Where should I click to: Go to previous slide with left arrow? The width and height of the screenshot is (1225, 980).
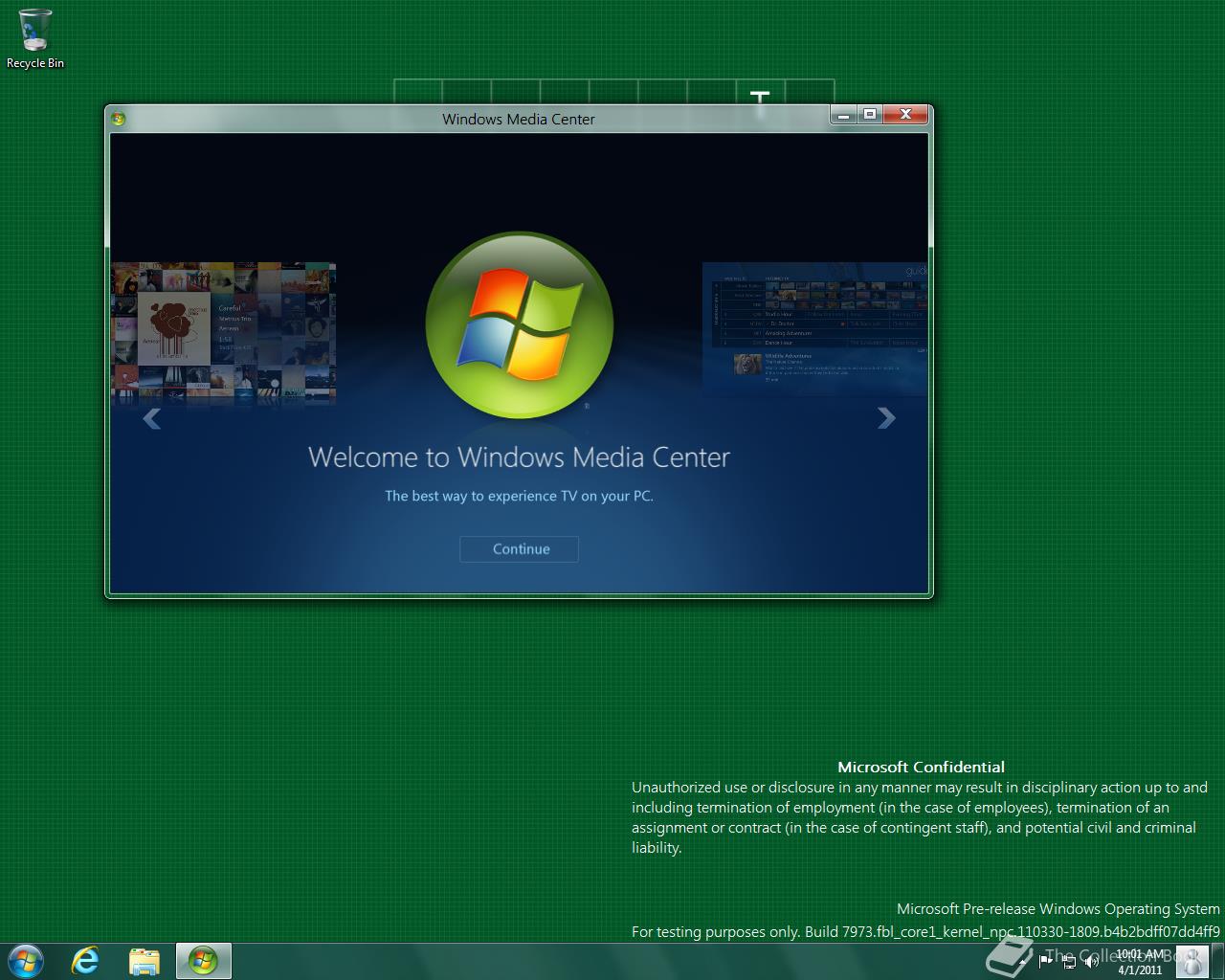click(x=151, y=418)
